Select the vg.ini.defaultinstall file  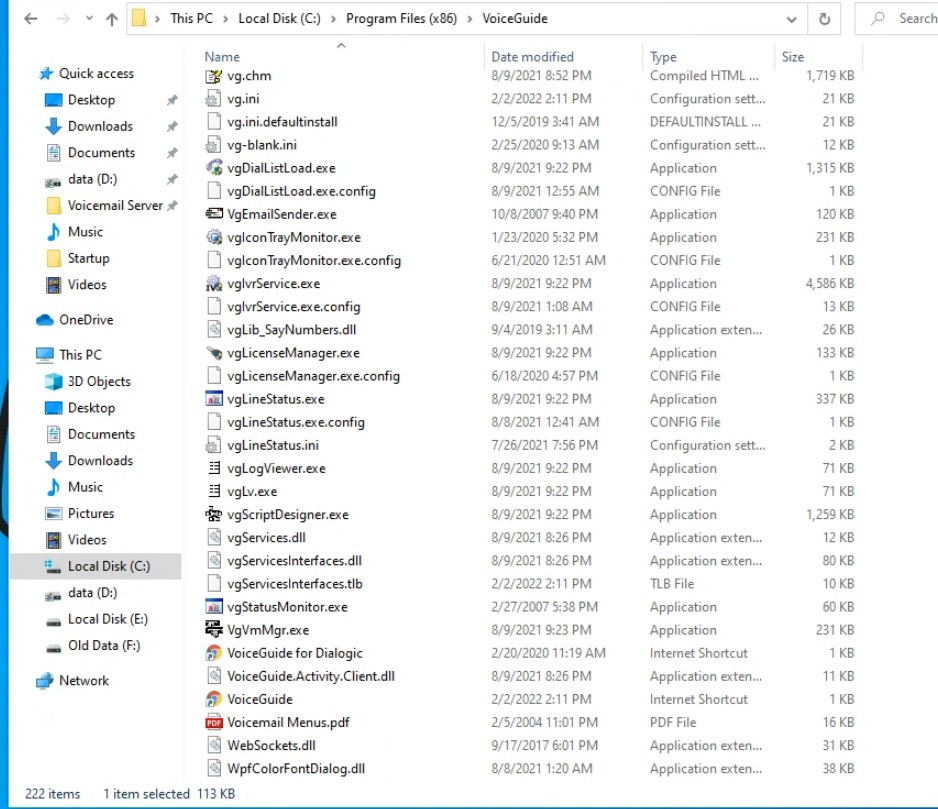(x=282, y=122)
